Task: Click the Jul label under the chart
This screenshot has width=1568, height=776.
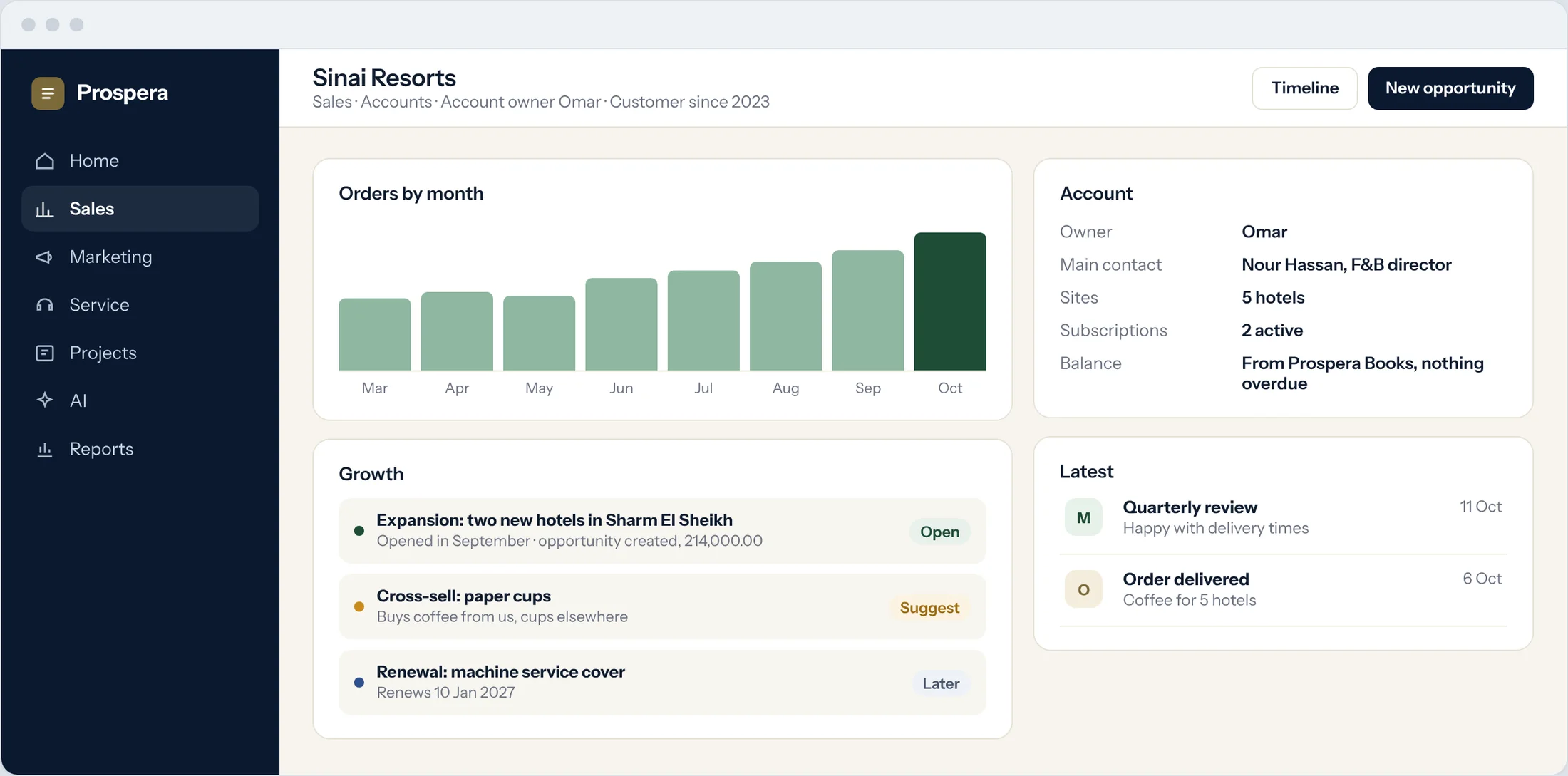Action: tap(703, 388)
